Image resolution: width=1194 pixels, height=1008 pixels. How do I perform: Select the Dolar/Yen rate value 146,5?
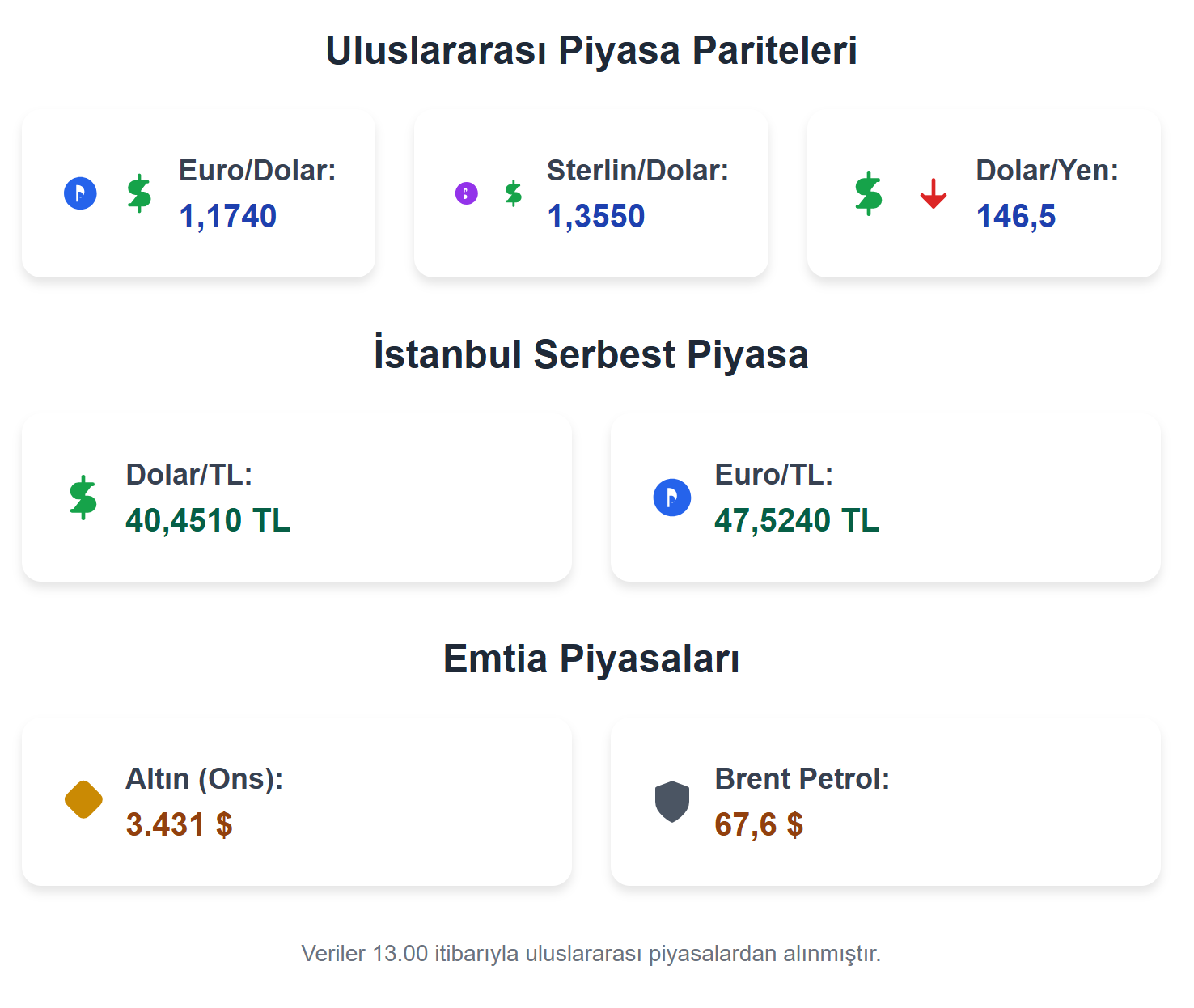1016,216
